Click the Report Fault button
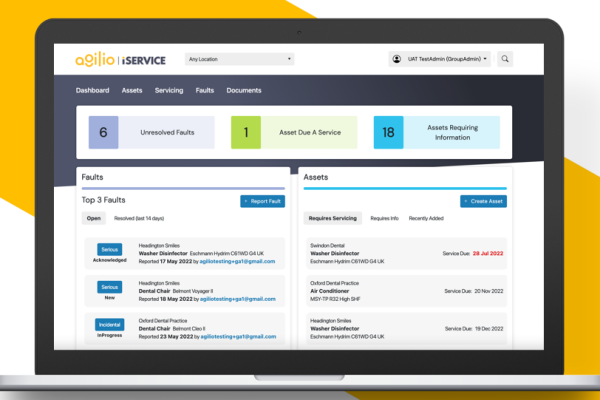This screenshot has width=600, height=400. [x=262, y=201]
